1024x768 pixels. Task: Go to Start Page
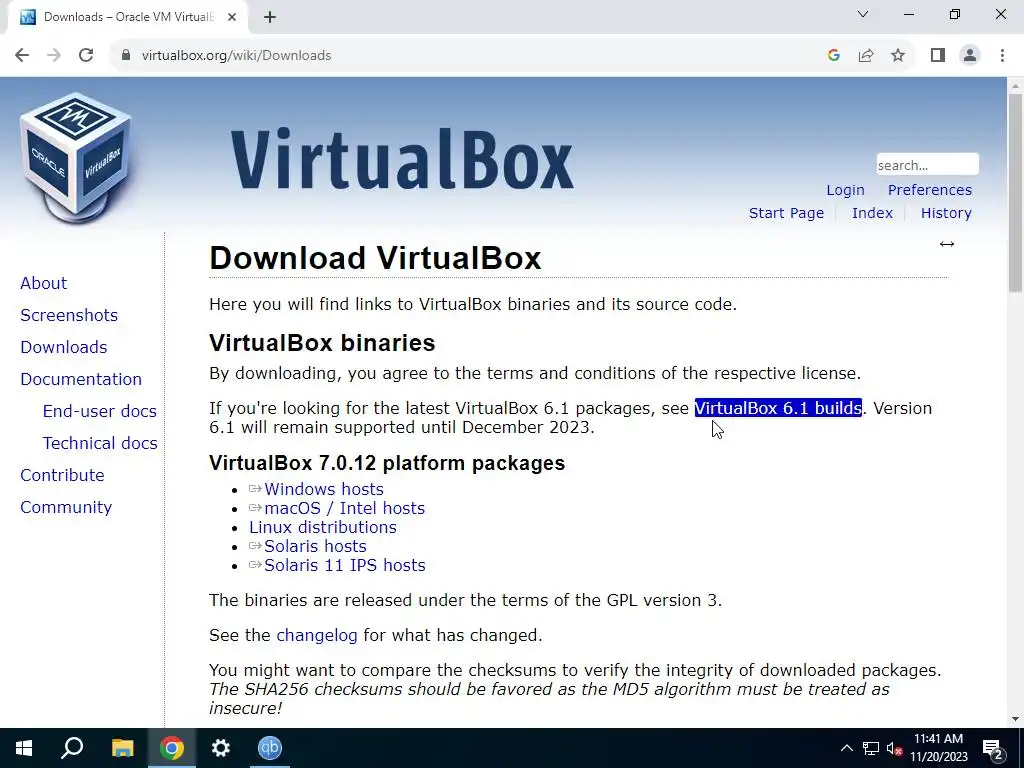tap(786, 213)
